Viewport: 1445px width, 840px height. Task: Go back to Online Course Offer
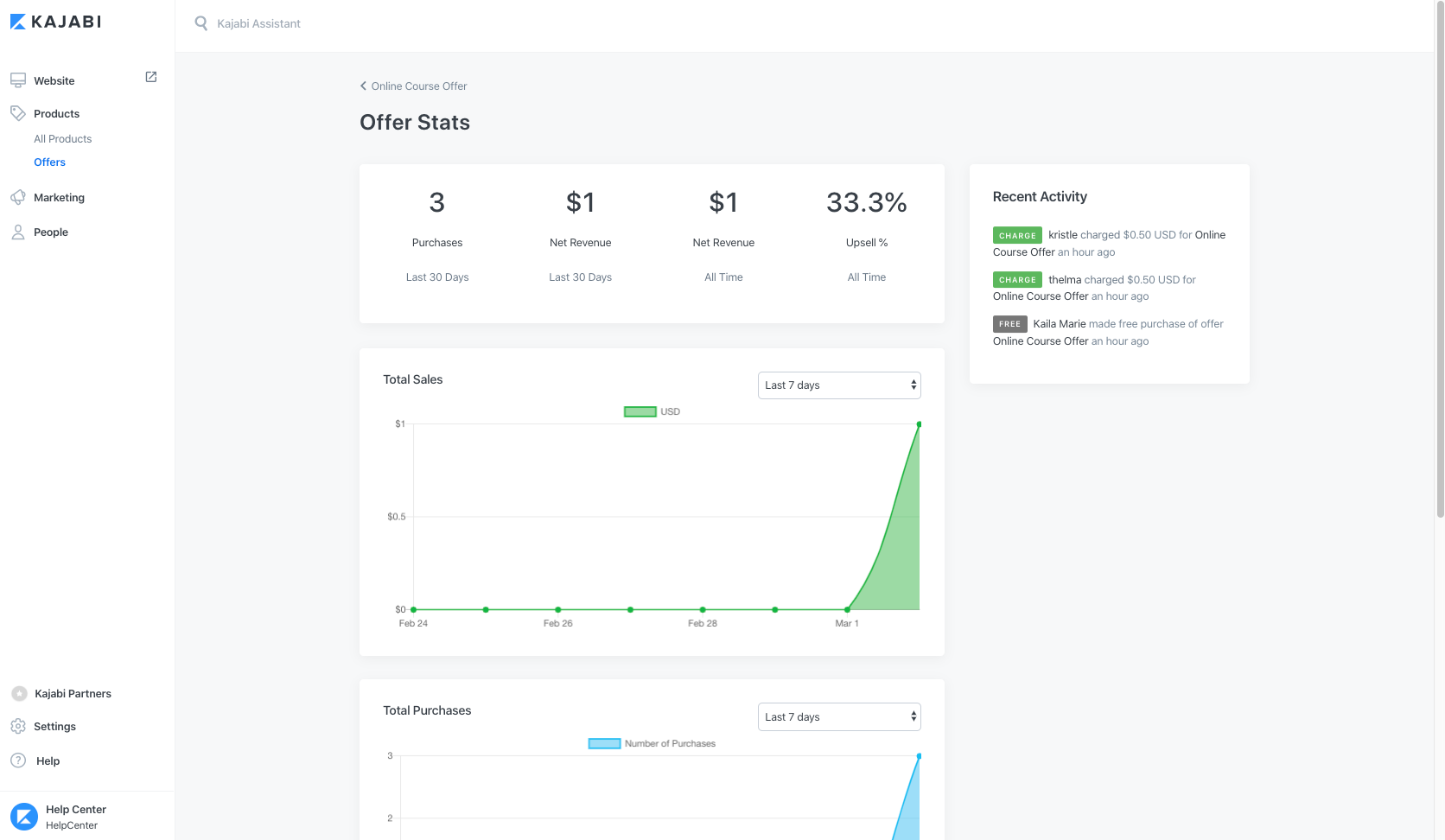[x=419, y=86]
